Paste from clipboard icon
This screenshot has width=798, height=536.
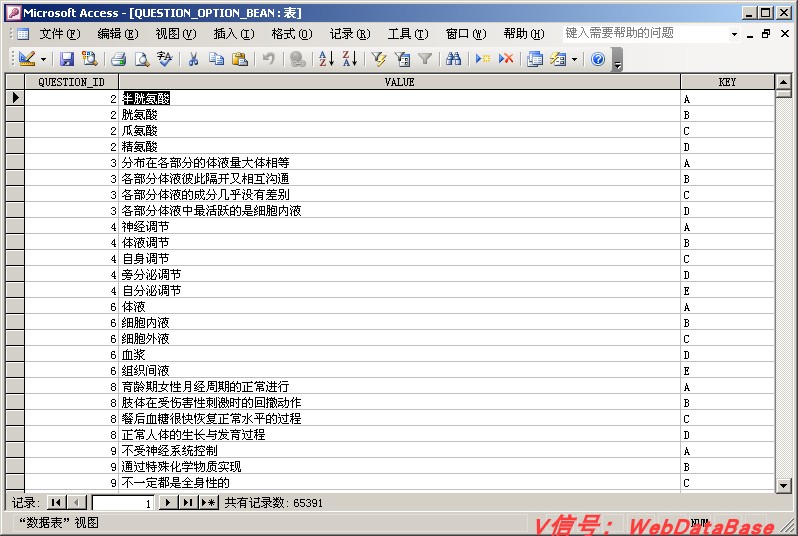239,59
